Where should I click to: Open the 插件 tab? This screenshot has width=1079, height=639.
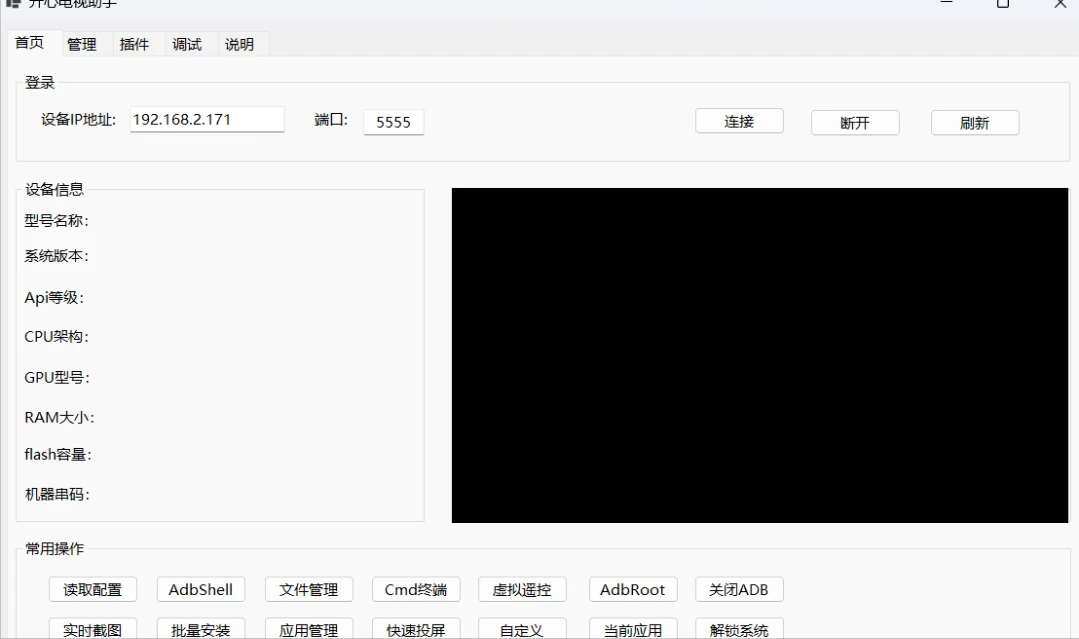coord(134,45)
